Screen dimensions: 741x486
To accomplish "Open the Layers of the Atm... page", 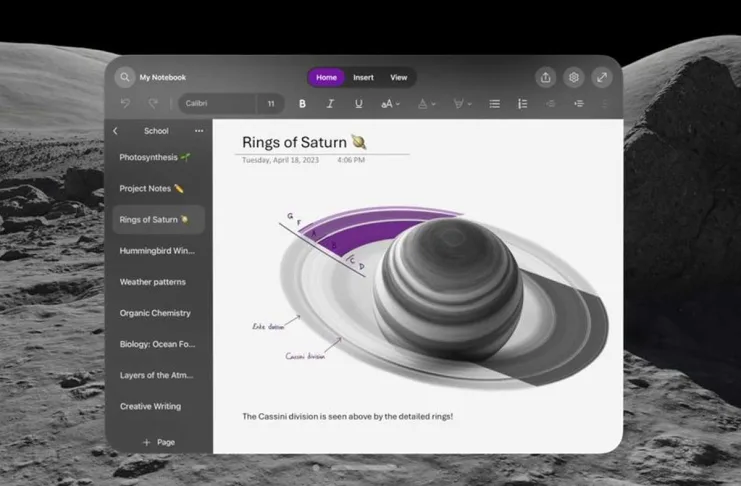I will click(x=159, y=375).
